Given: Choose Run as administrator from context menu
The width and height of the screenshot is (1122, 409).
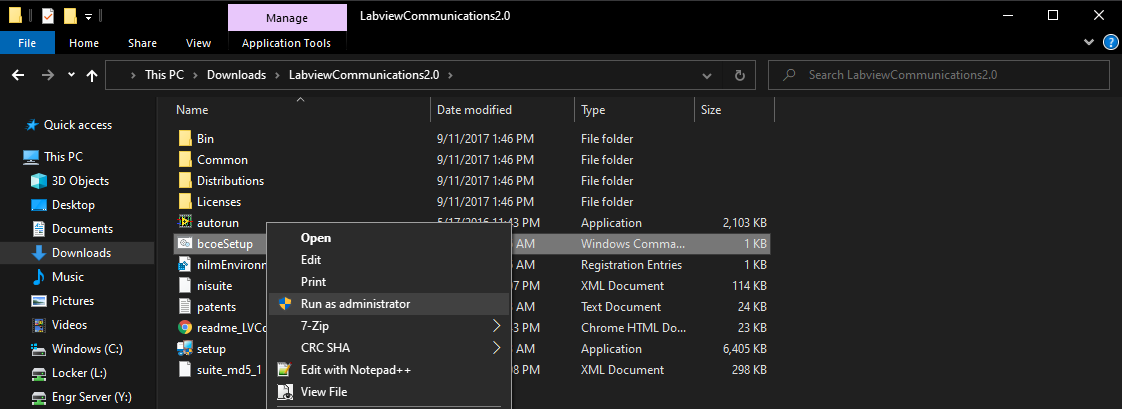Looking at the screenshot, I should tap(355, 304).
